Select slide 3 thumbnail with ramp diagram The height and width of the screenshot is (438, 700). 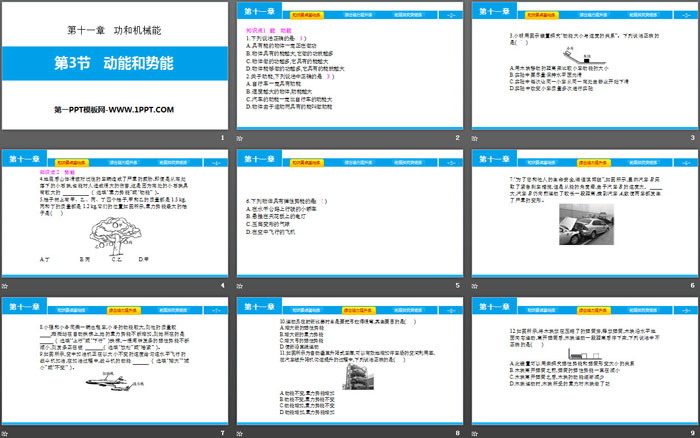[x=585, y=66]
